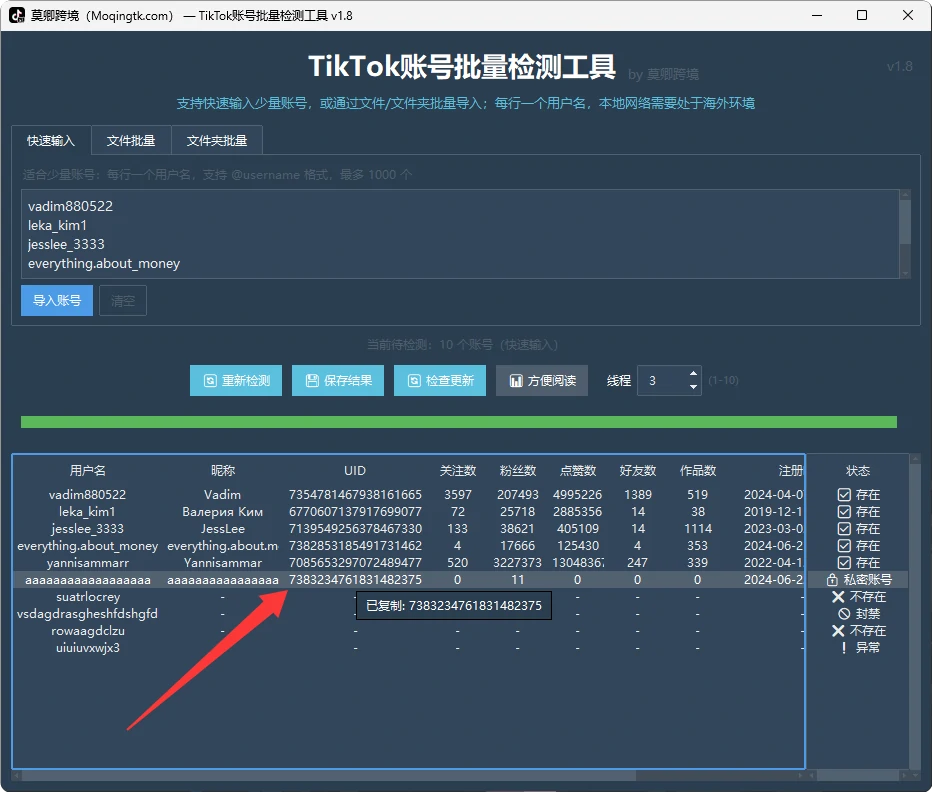Click fan count 207493

518,495
